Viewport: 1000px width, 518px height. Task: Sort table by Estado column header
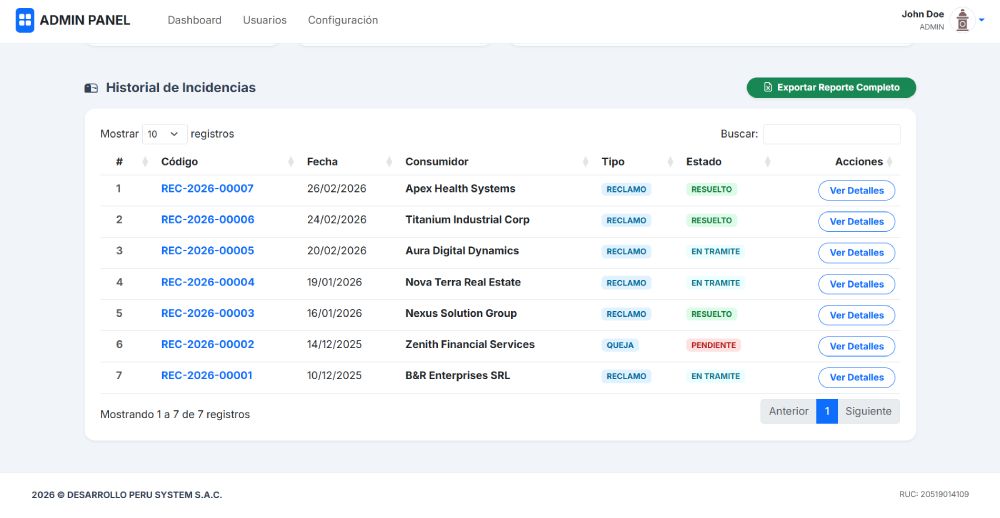(725, 162)
